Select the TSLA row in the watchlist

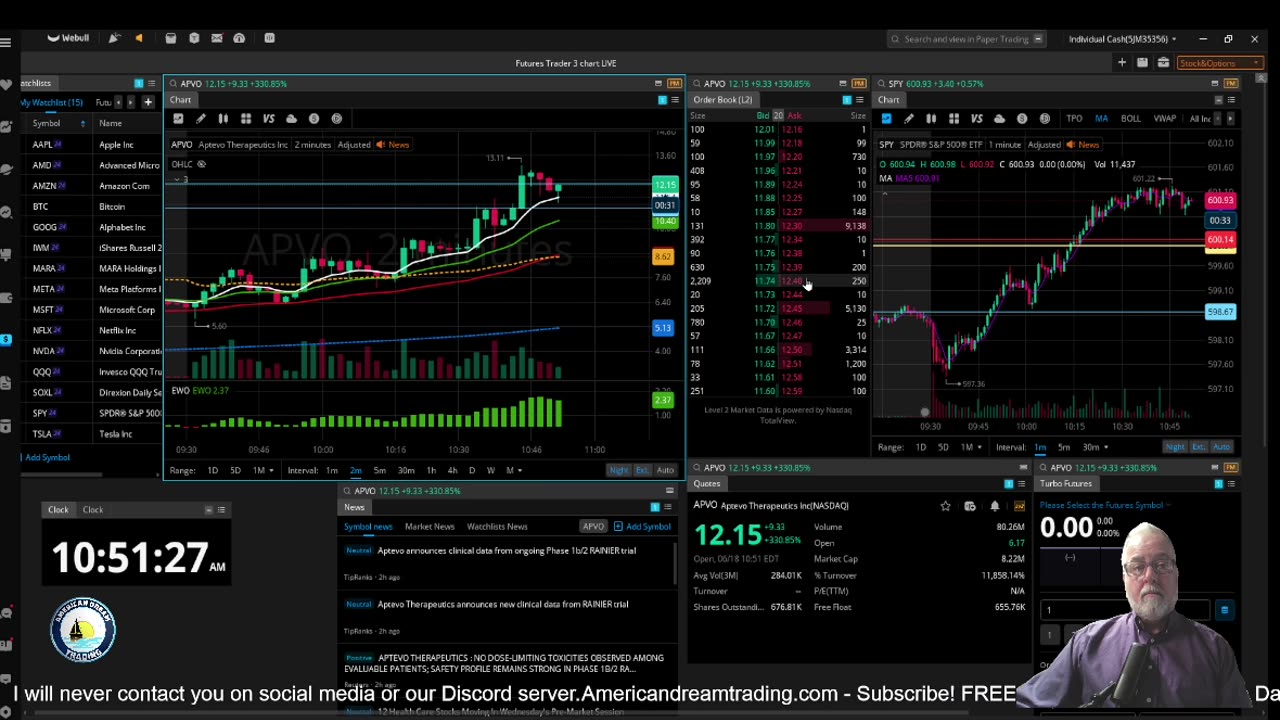tap(92, 434)
